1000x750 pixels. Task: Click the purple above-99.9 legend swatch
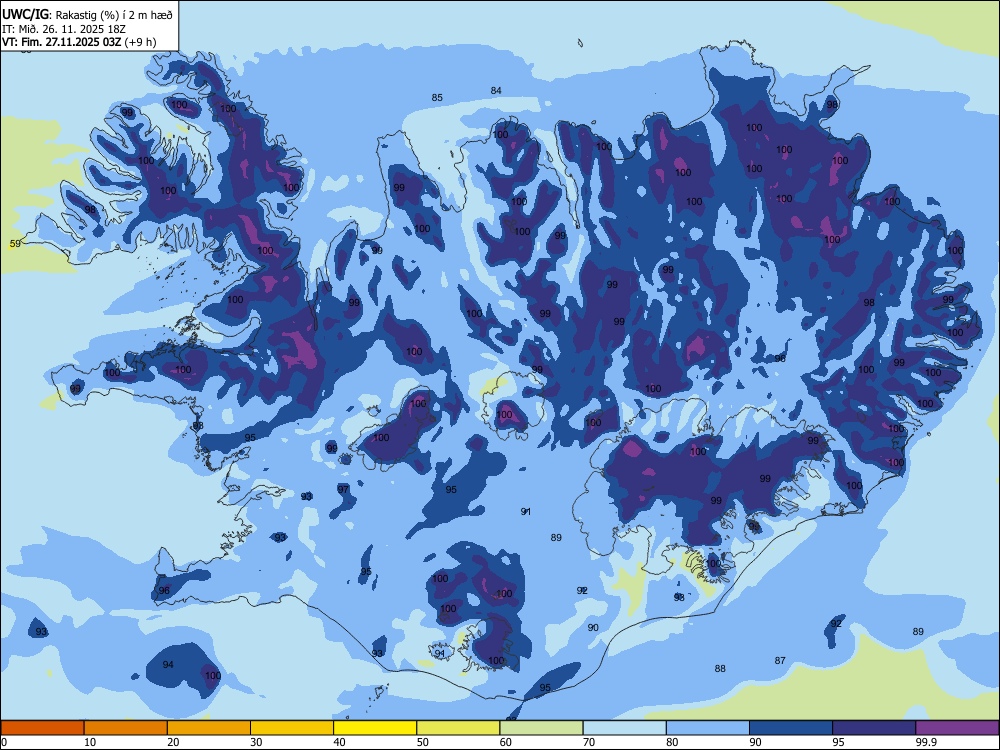957,728
